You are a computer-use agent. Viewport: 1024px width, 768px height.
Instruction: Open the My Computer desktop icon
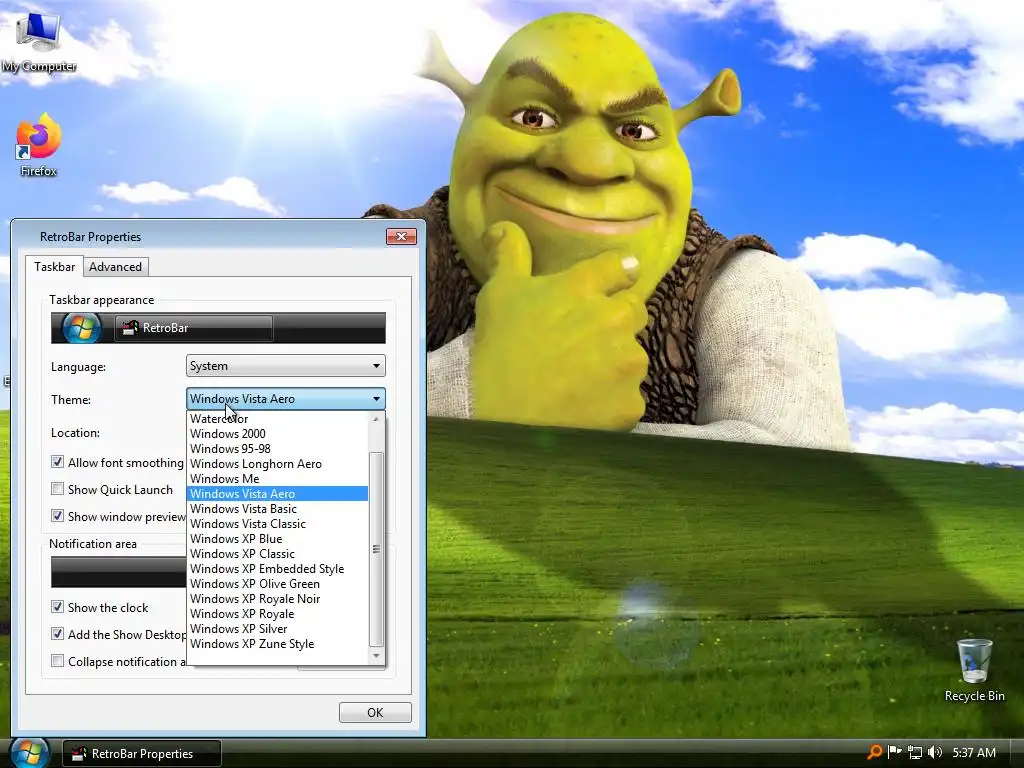click(x=39, y=40)
